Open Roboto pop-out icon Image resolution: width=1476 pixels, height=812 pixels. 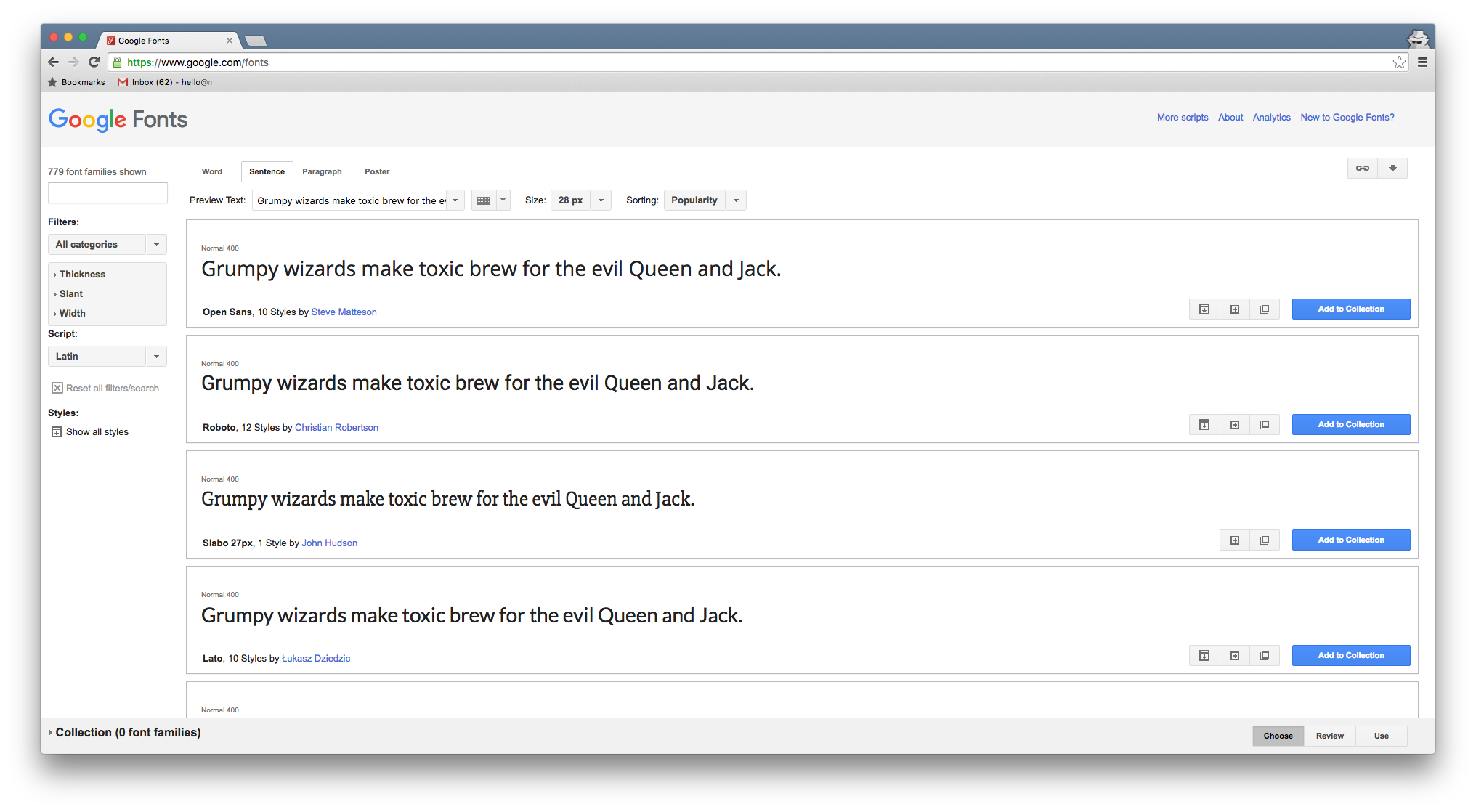pos(1265,425)
